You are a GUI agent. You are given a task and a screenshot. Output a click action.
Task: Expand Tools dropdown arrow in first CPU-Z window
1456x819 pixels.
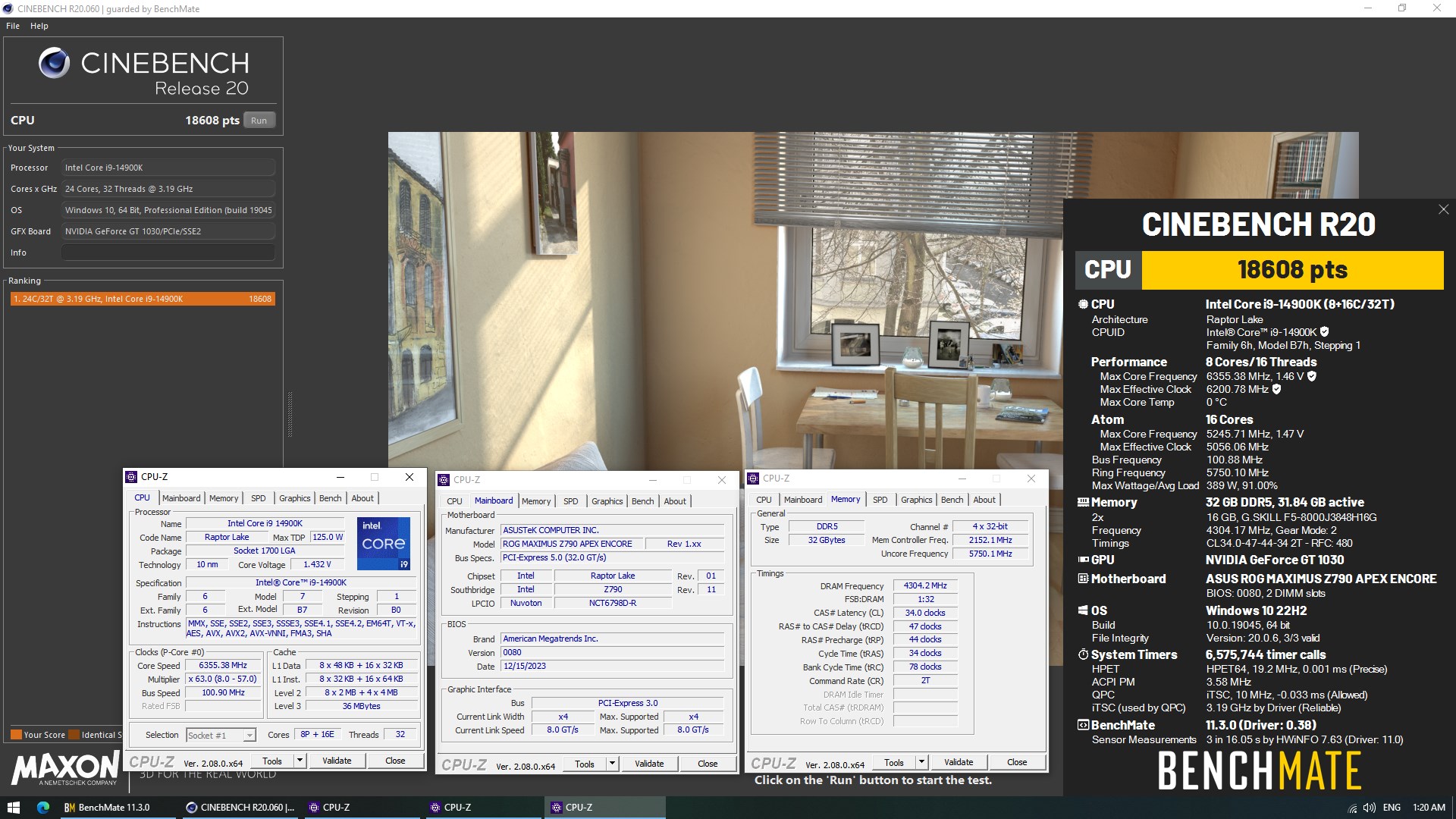click(x=300, y=761)
